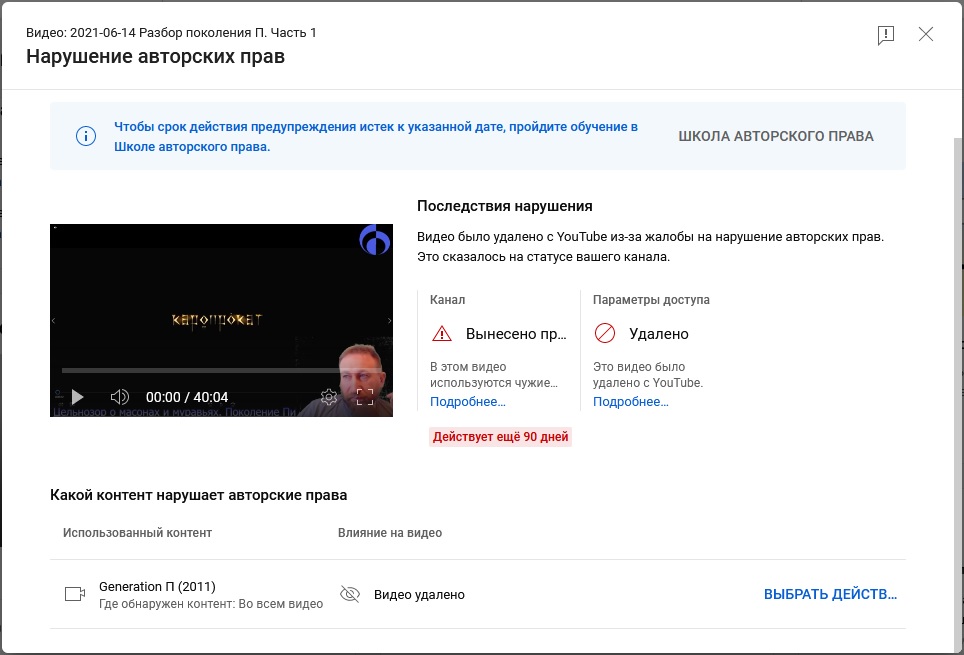
Task: Click the video name line in dialog header
Action: (x=171, y=33)
